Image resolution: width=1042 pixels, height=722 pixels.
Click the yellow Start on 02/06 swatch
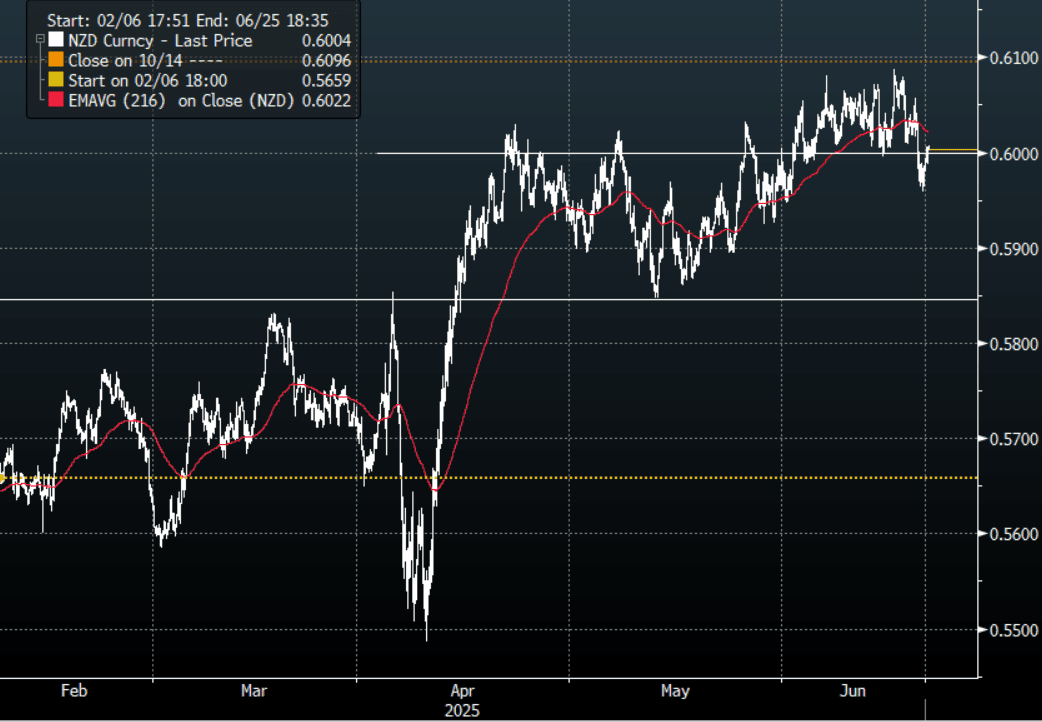coord(55,81)
